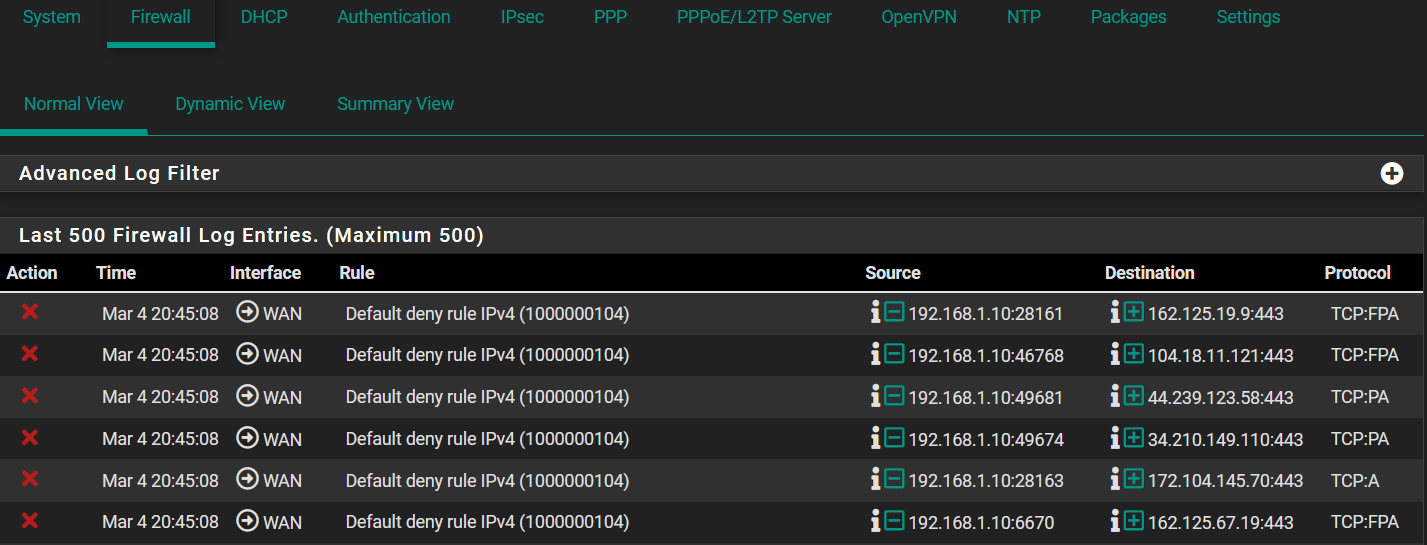
Task: Open the System log tab
Action: point(52,17)
